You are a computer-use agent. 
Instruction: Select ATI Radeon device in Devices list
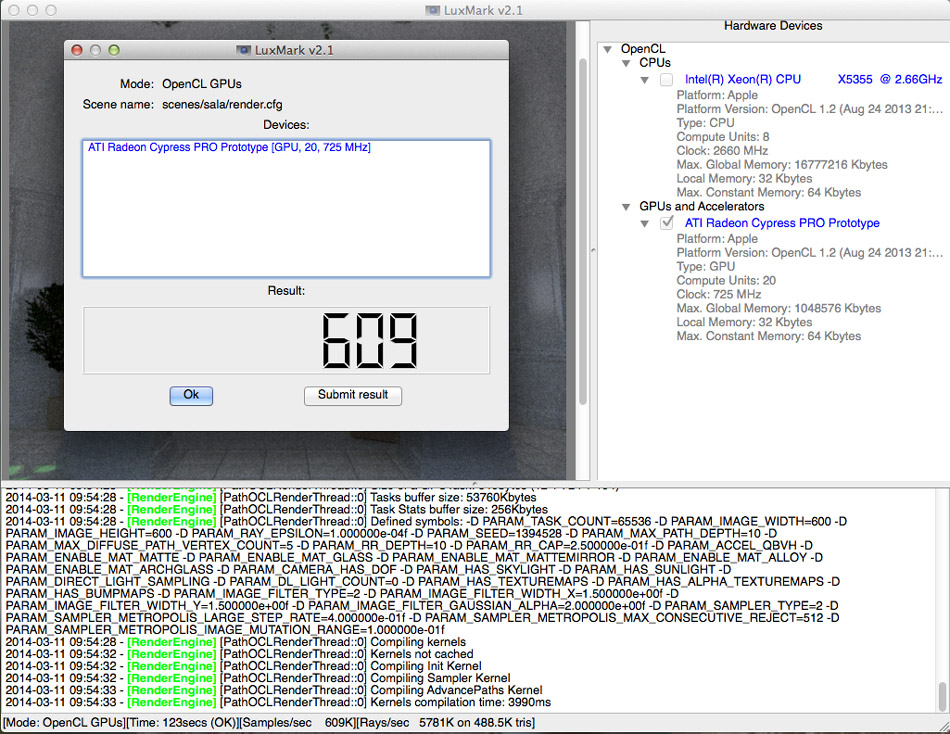tap(229, 147)
